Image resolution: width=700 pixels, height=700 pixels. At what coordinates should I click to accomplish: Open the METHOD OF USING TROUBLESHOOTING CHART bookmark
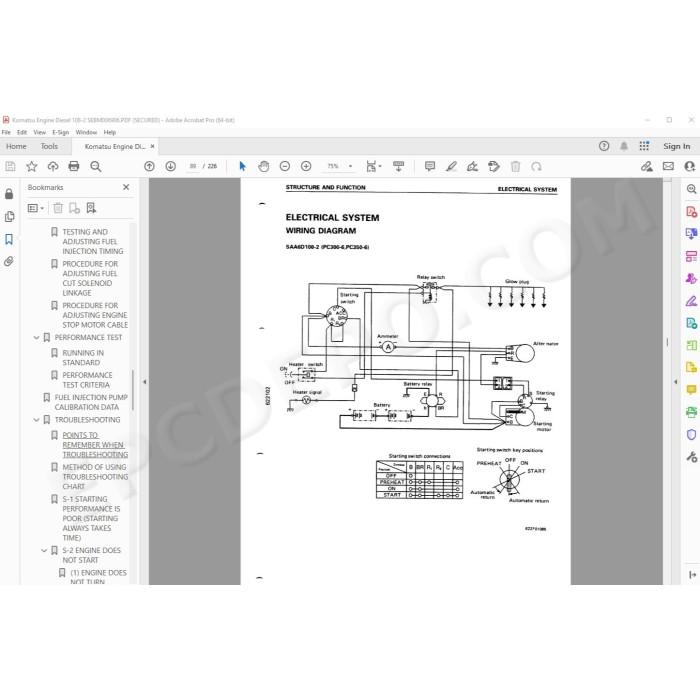95,477
